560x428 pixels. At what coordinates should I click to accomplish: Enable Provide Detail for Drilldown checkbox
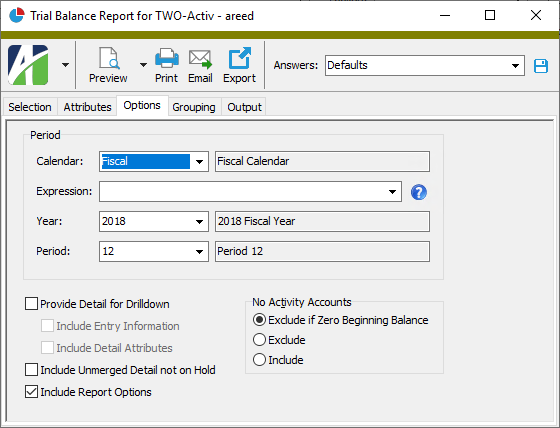point(31,304)
